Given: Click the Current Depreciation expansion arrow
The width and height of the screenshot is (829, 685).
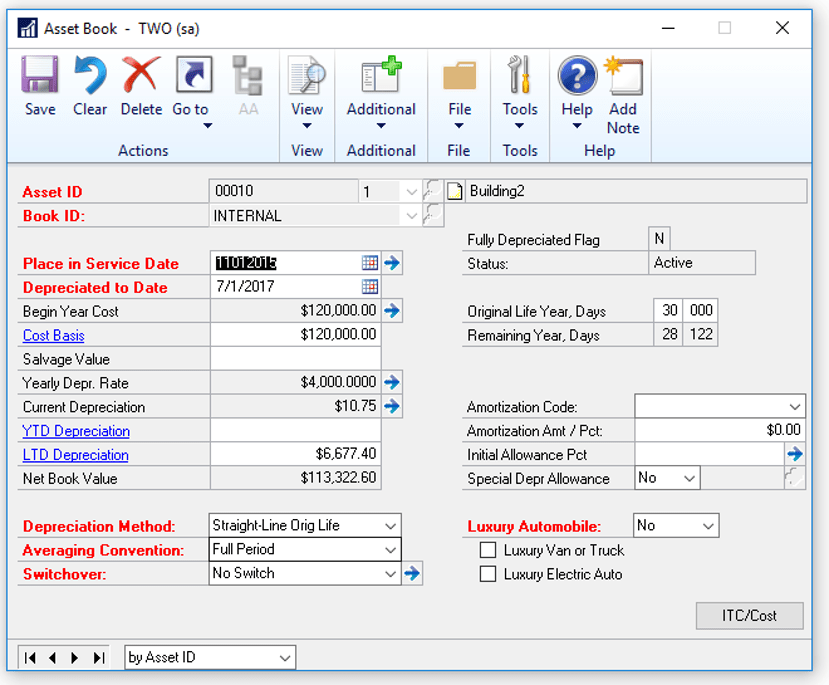Looking at the screenshot, I should point(391,406).
